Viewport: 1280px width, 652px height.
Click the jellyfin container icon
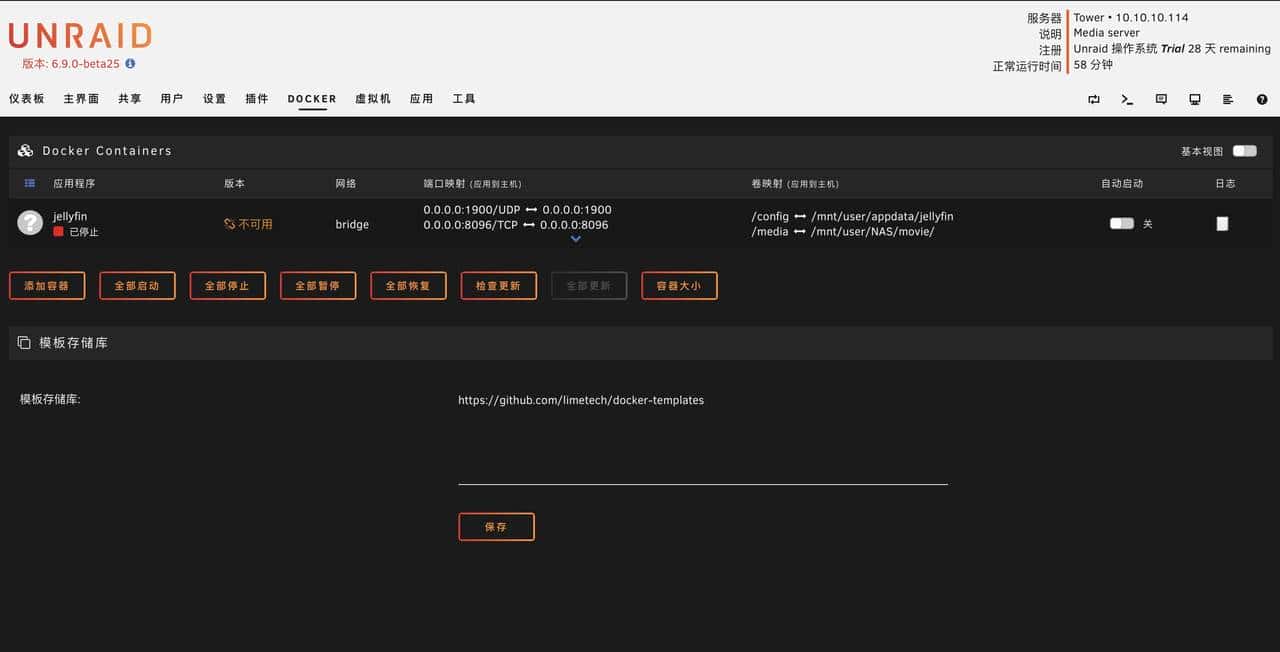click(x=29, y=222)
